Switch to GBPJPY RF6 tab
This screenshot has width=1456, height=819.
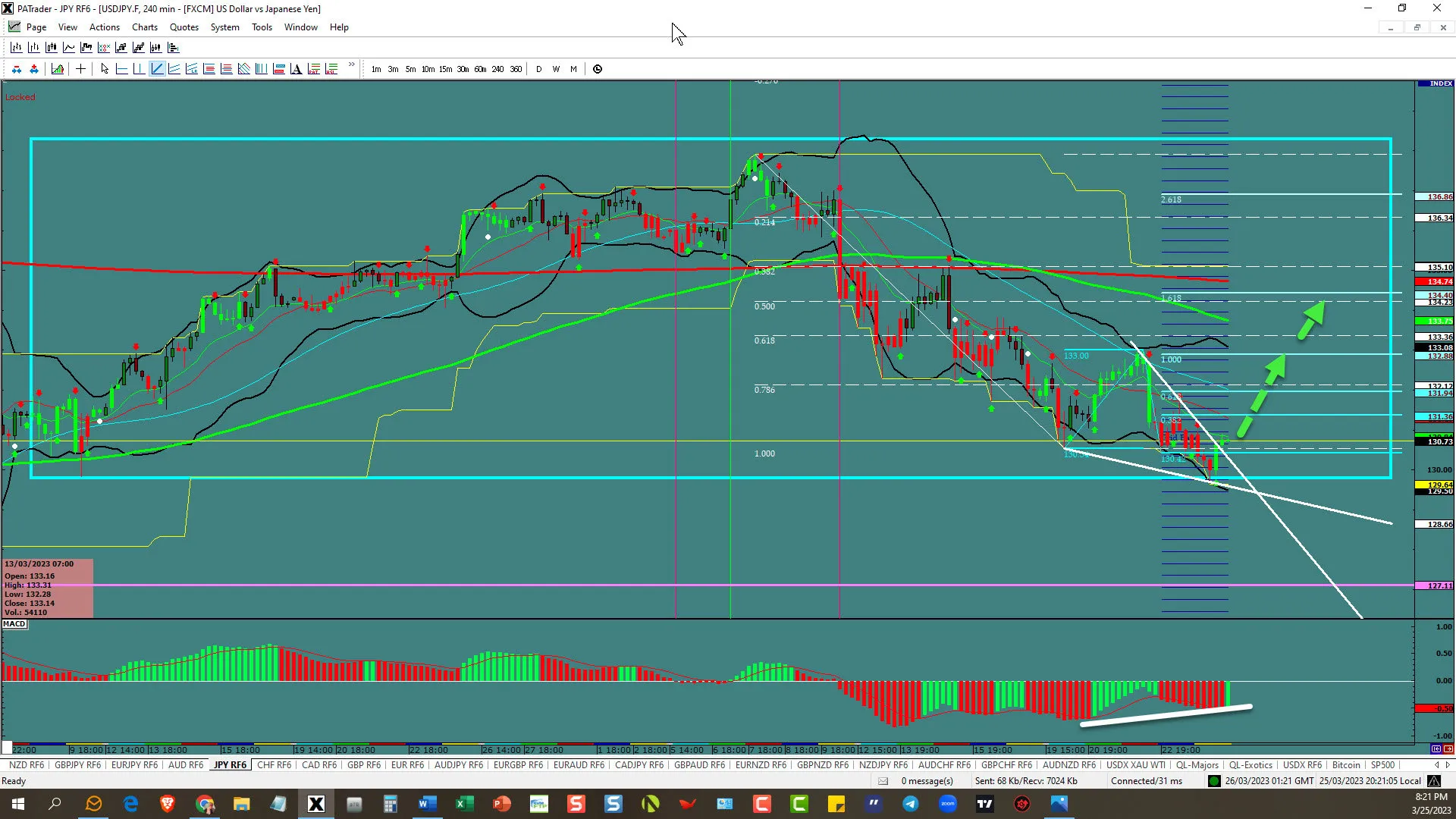(77, 765)
